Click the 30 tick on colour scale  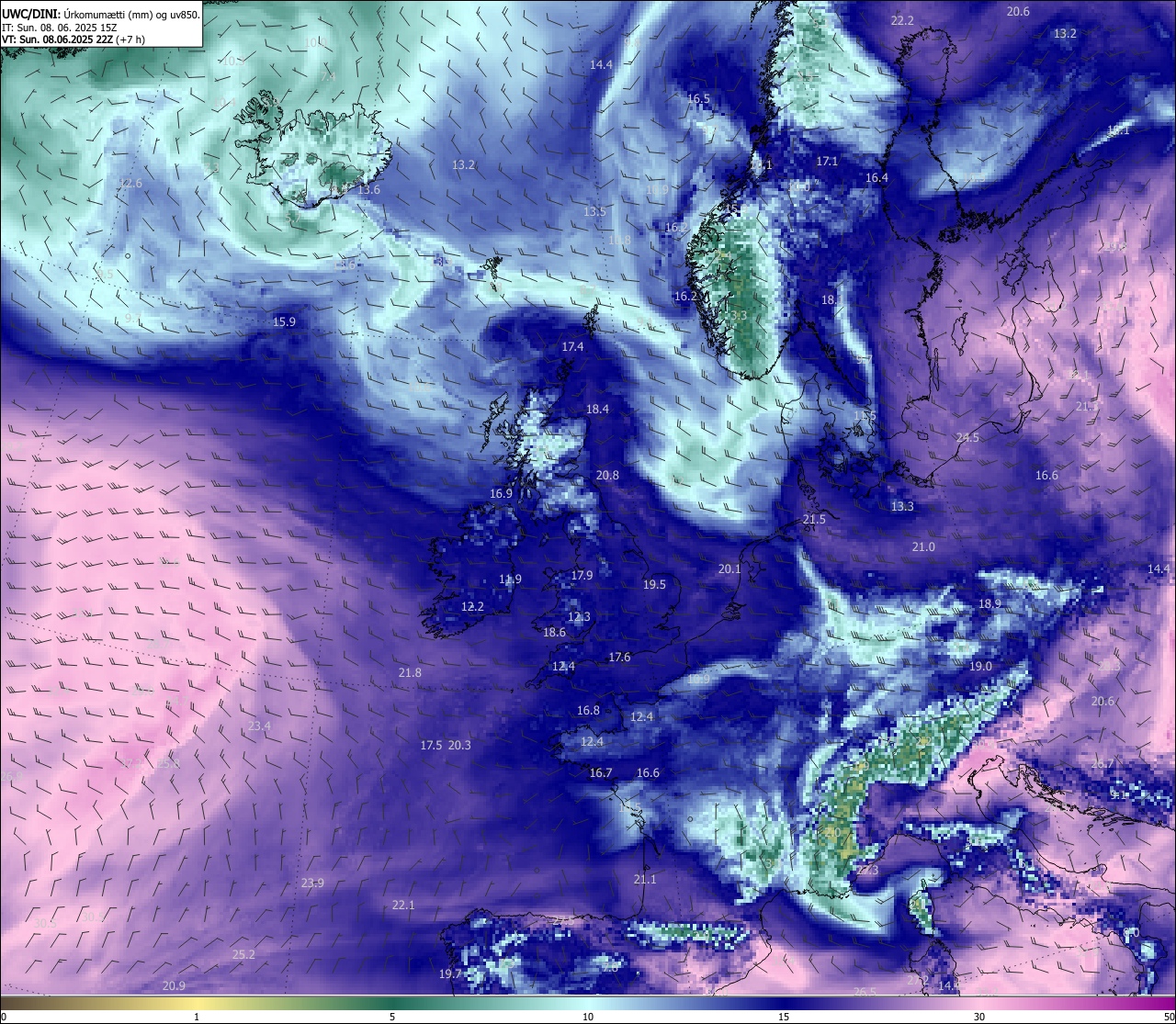click(979, 1017)
